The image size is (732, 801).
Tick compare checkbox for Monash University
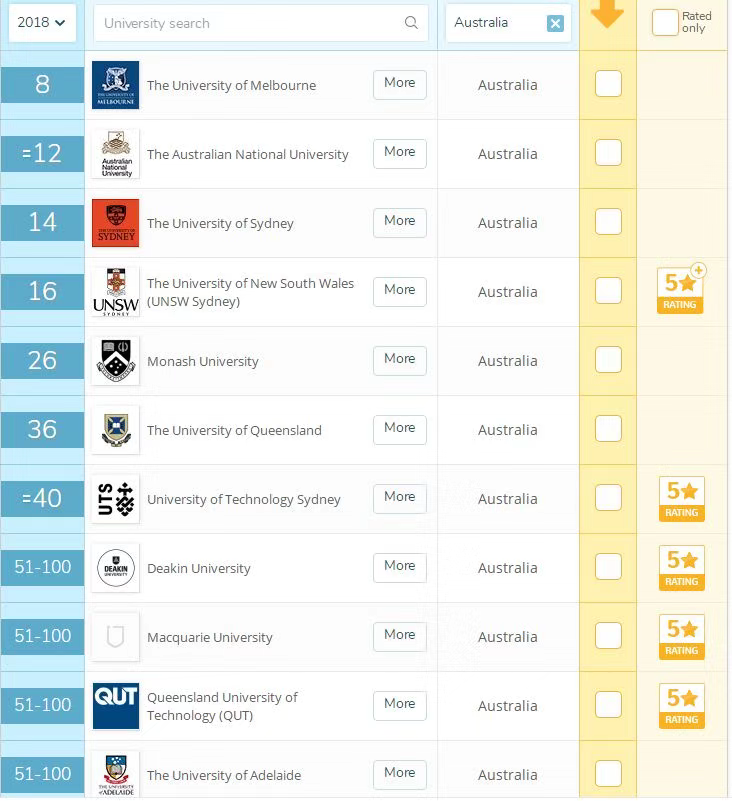click(x=608, y=361)
